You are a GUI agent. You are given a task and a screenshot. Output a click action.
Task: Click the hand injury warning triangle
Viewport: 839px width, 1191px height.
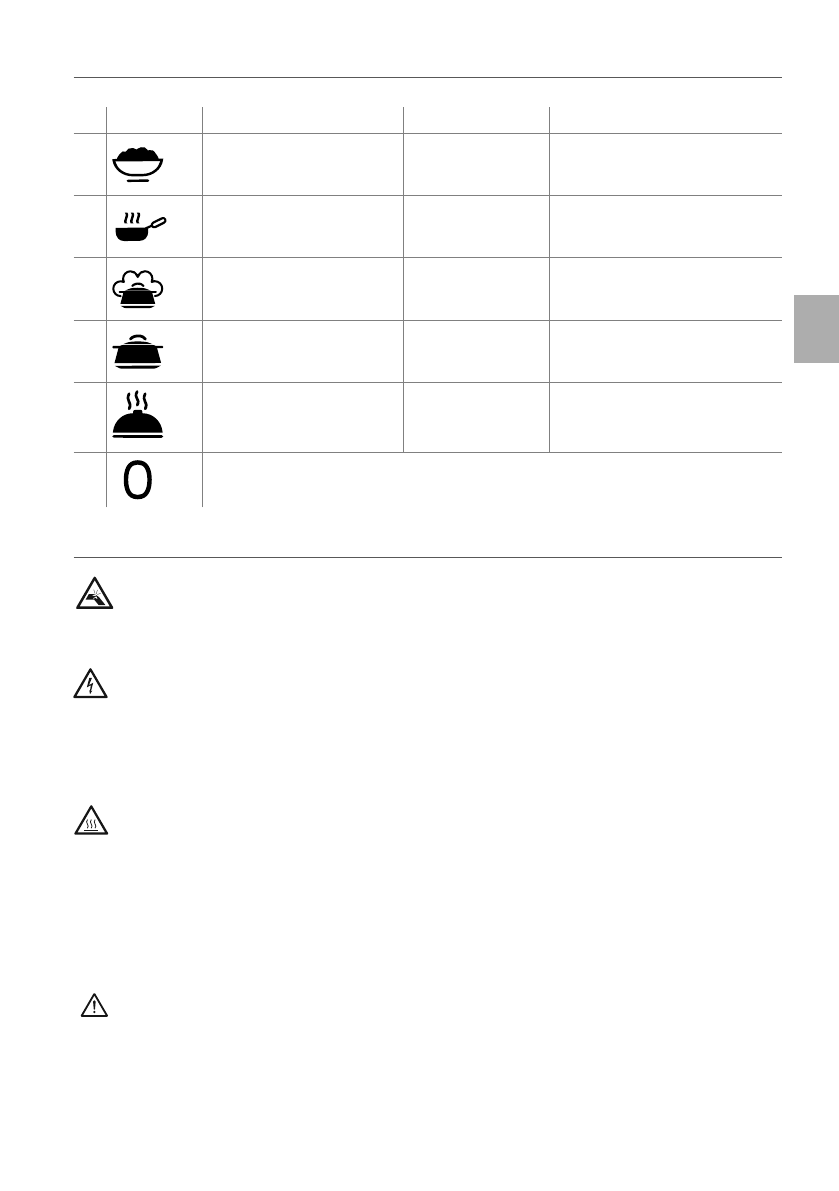pyautogui.click(x=95, y=596)
